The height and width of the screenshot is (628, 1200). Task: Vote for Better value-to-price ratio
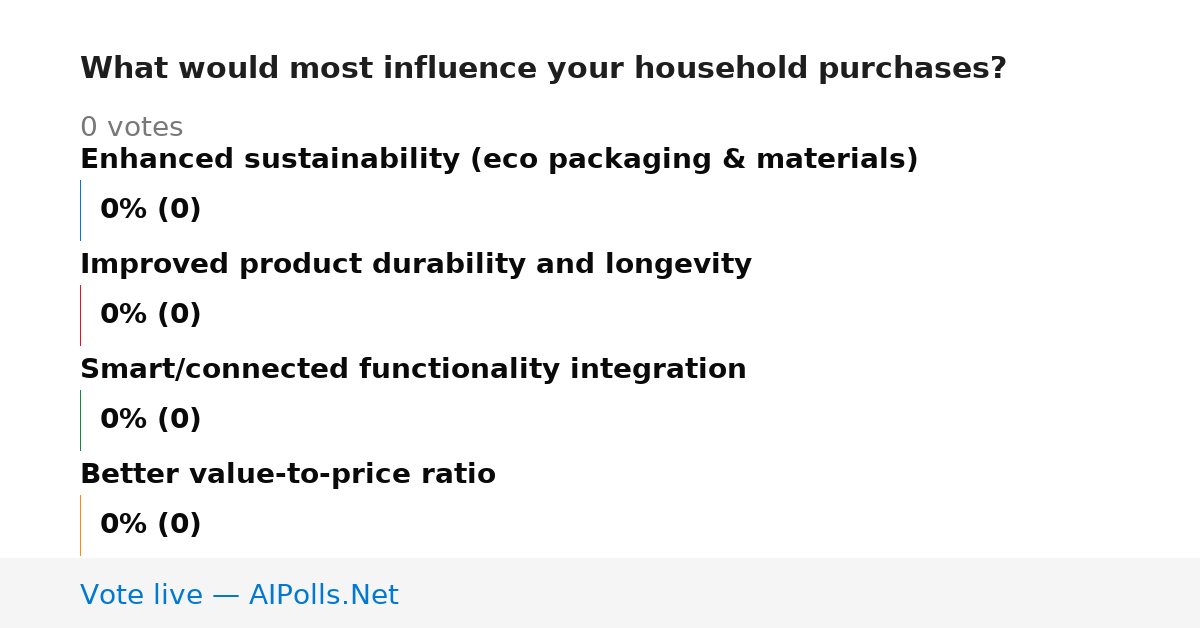point(288,475)
